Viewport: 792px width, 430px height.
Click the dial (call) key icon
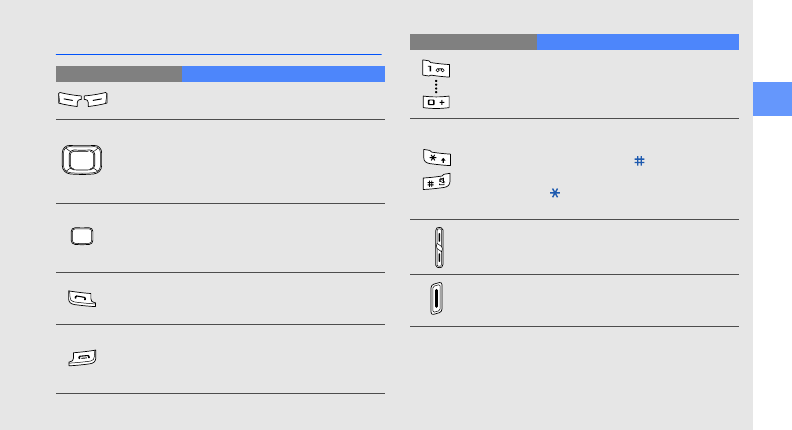tap(82, 298)
